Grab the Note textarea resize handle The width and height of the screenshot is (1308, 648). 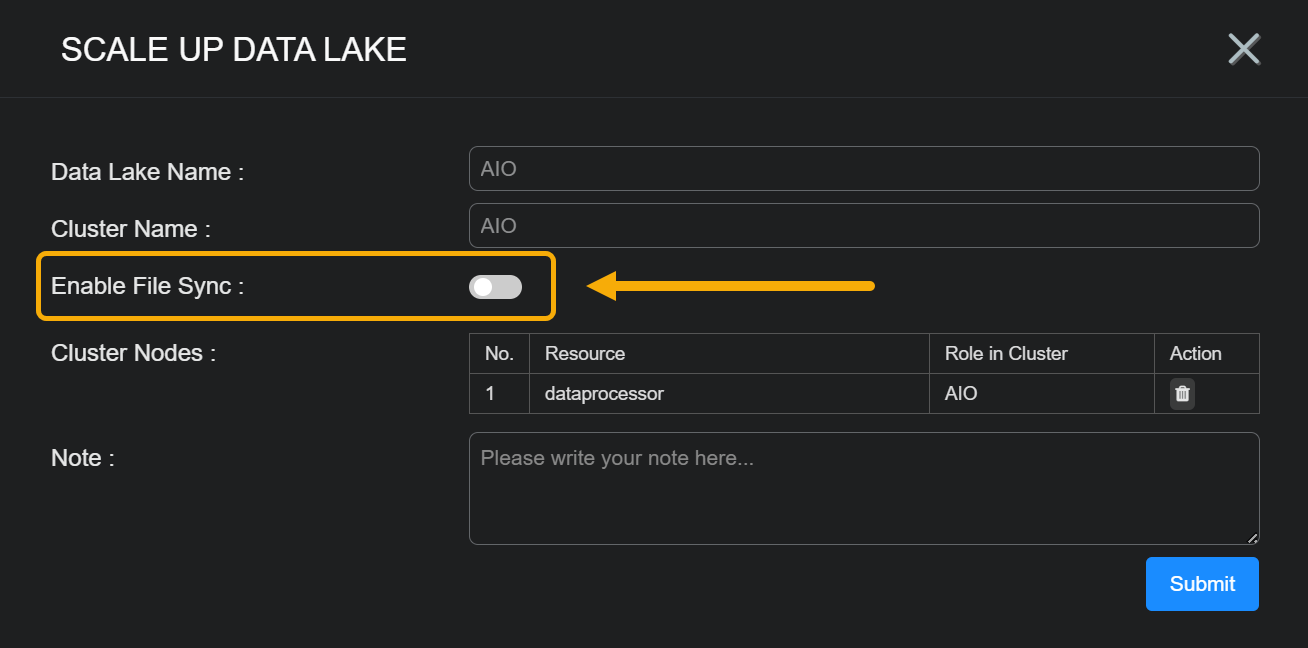tap(1252, 538)
